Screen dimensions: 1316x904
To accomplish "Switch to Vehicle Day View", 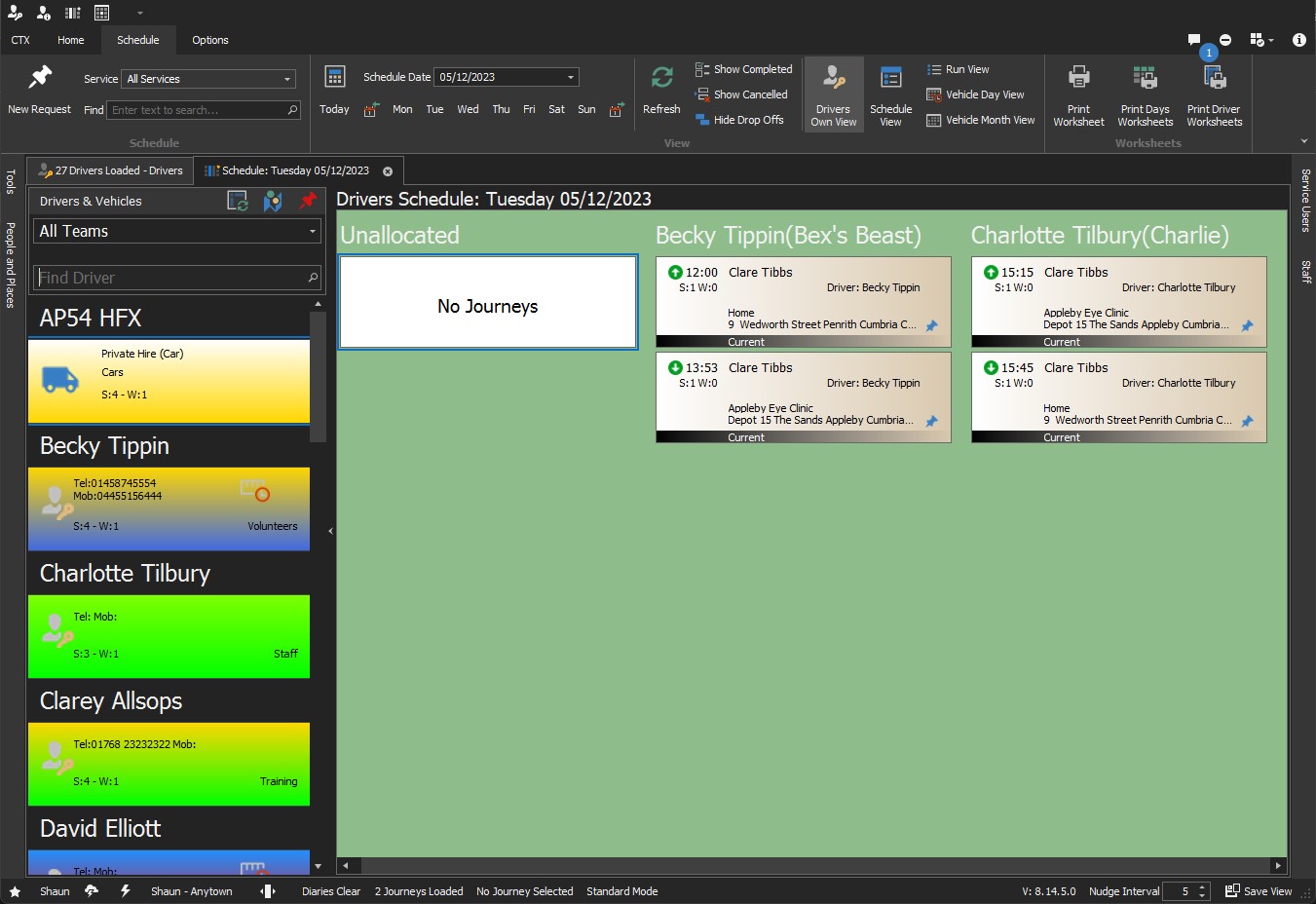I will (975, 94).
